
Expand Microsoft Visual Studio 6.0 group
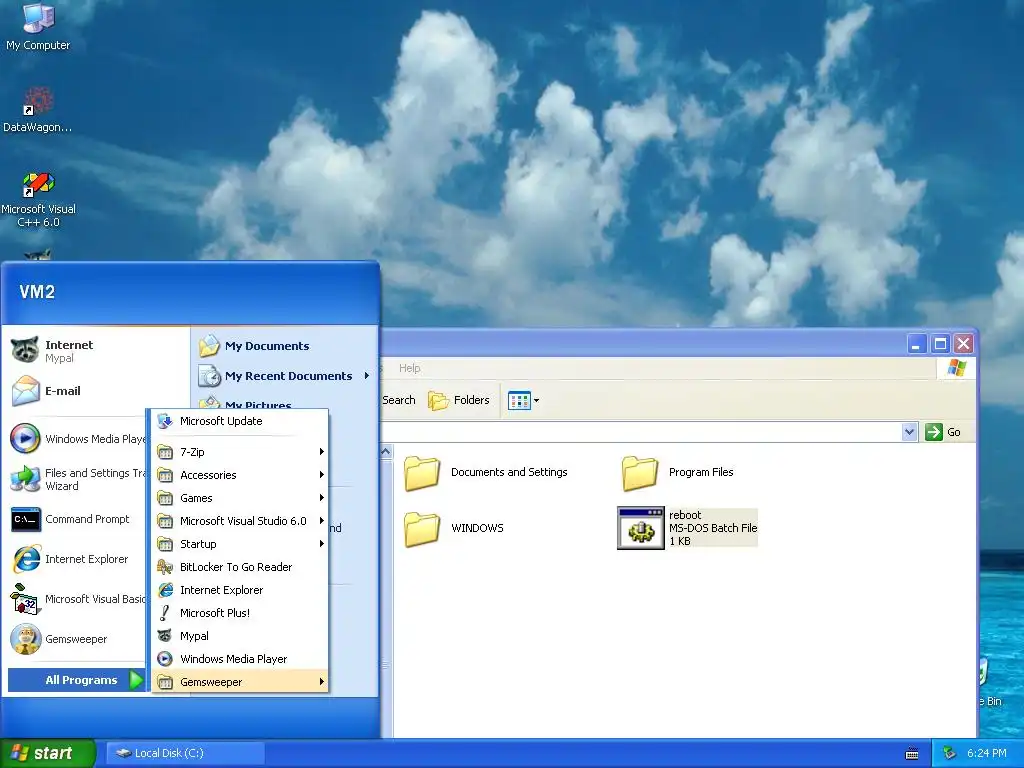[240, 521]
